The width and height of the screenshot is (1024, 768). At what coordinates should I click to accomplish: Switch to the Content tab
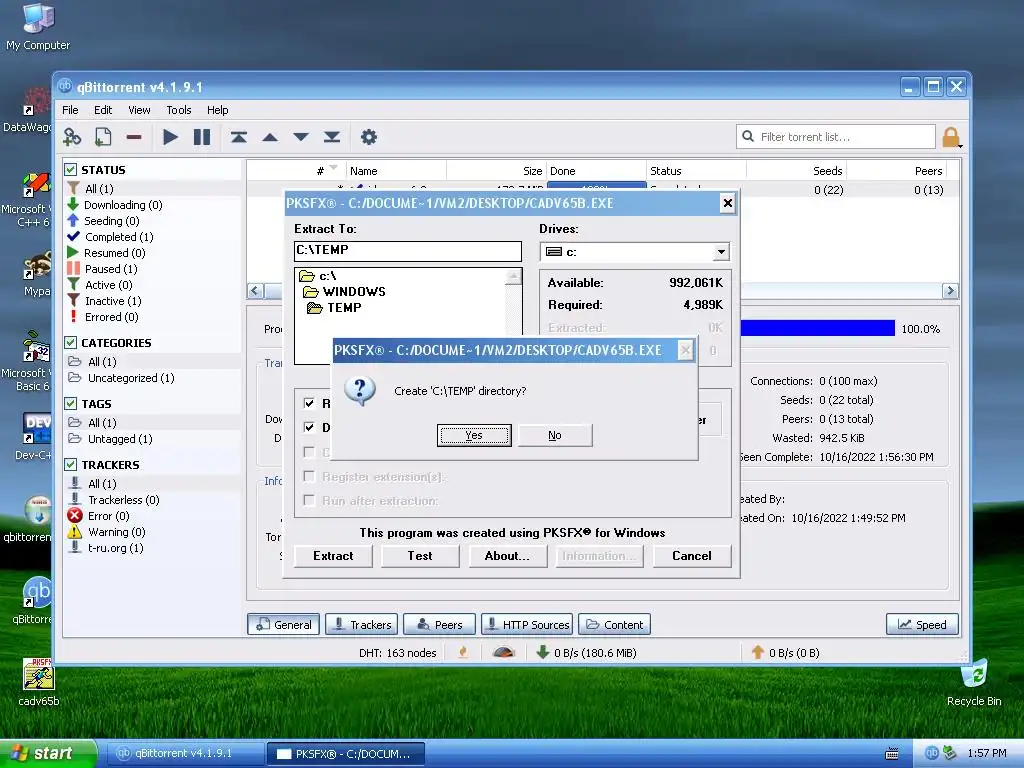click(x=614, y=624)
